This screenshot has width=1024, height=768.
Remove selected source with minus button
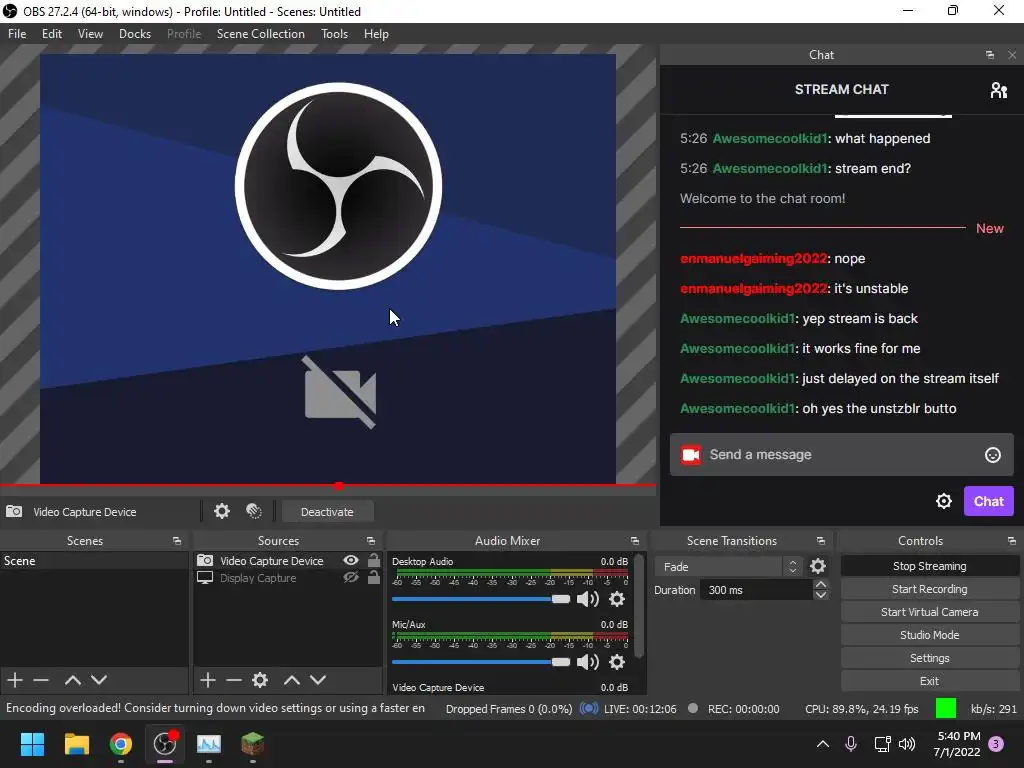click(234, 680)
